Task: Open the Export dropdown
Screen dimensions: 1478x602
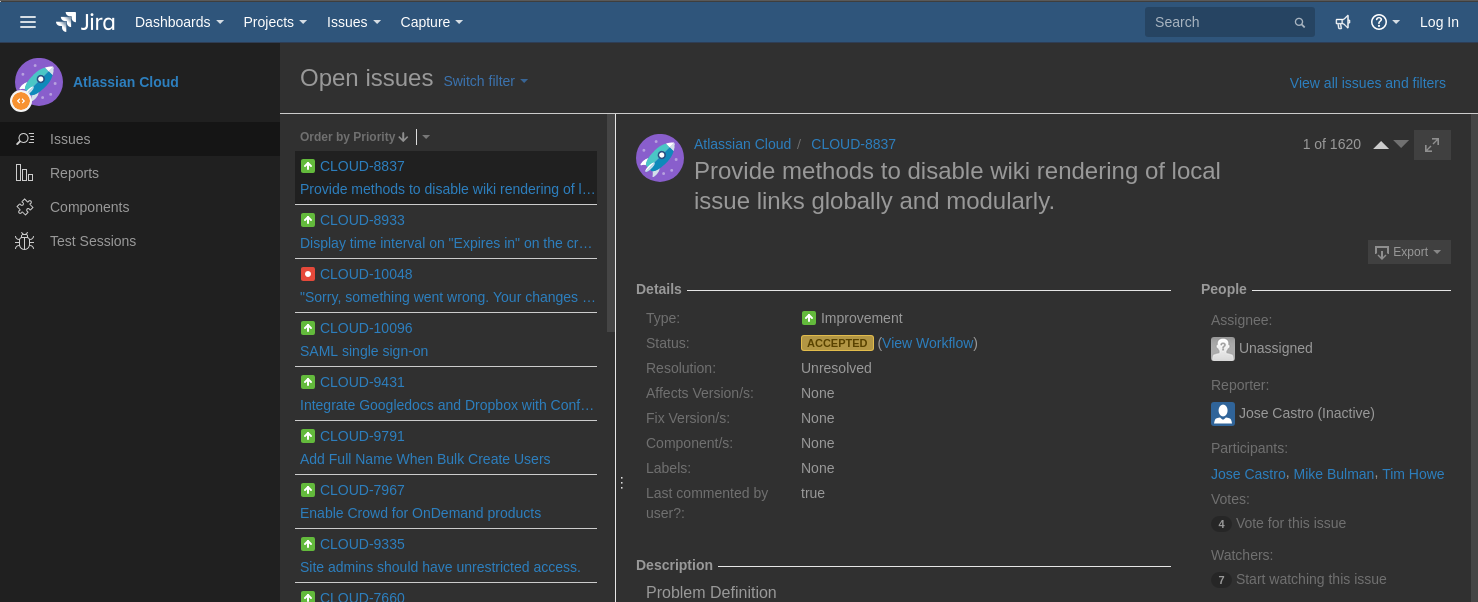Action: coord(1408,251)
